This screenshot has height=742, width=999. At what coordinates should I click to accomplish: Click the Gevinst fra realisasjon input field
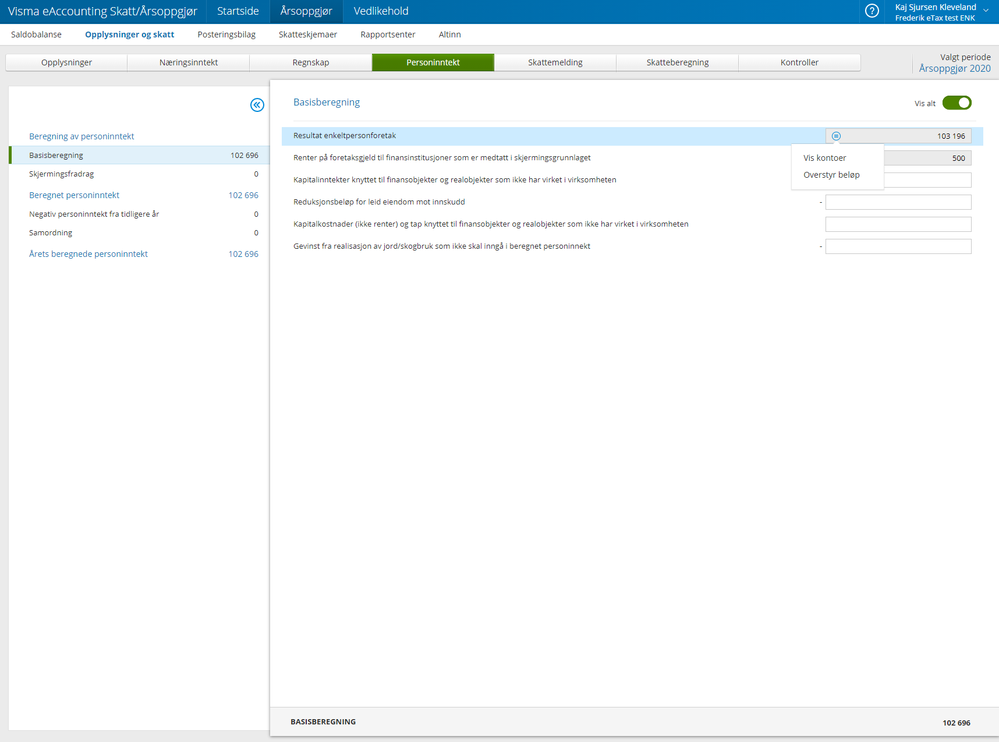pos(898,246)
